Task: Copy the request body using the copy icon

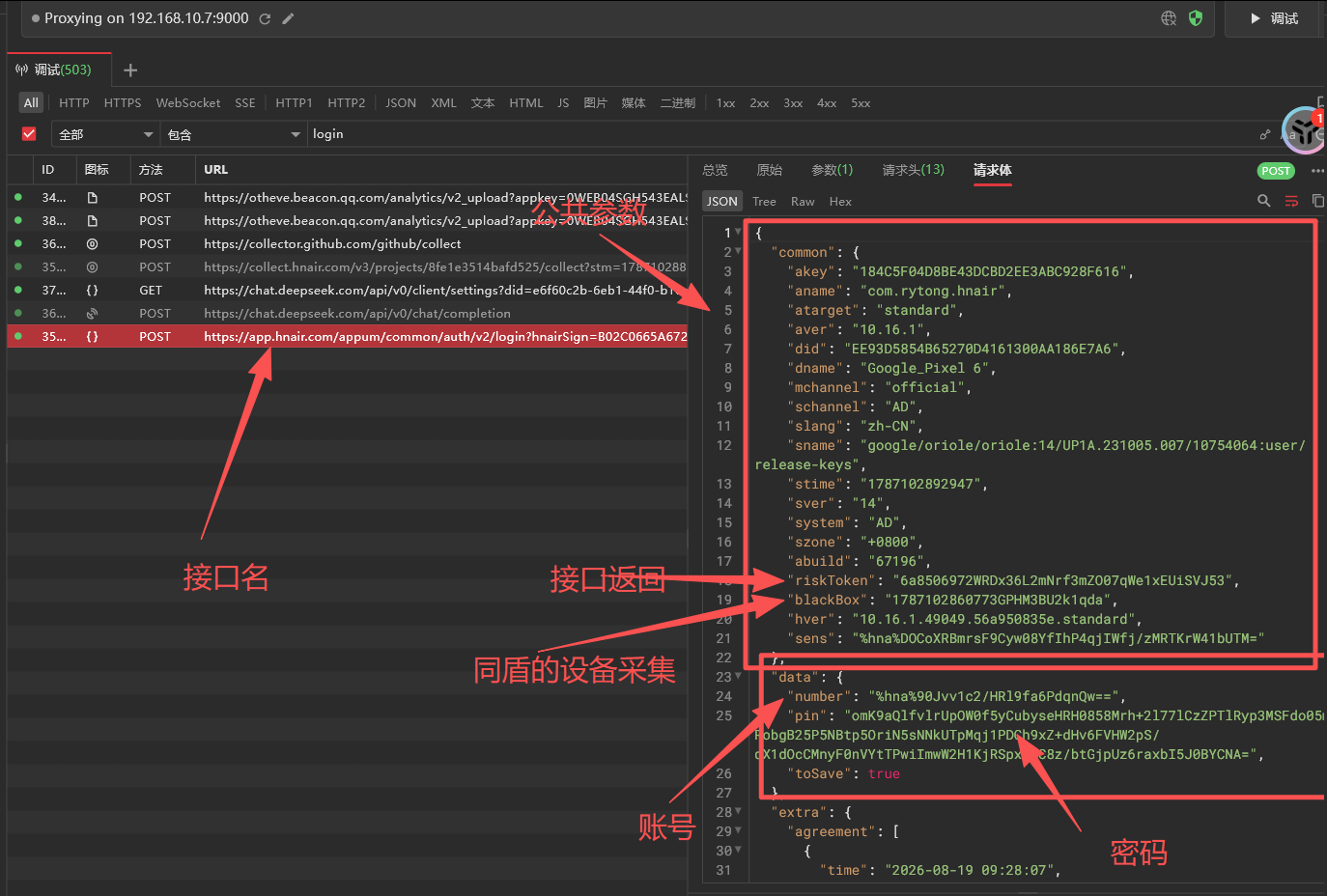Action: coord(1317,201)
